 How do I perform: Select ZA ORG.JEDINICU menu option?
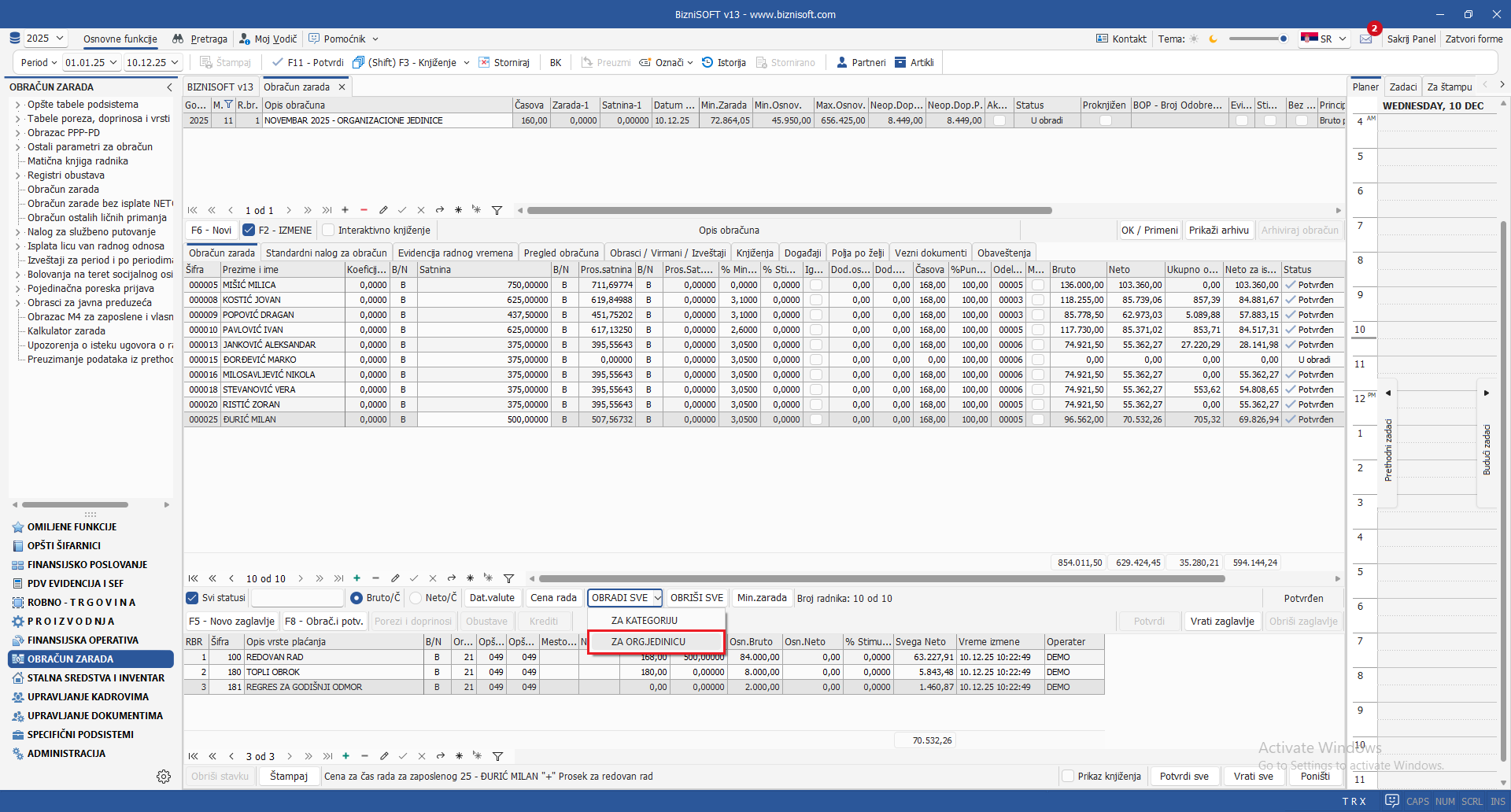coord(648,642)
